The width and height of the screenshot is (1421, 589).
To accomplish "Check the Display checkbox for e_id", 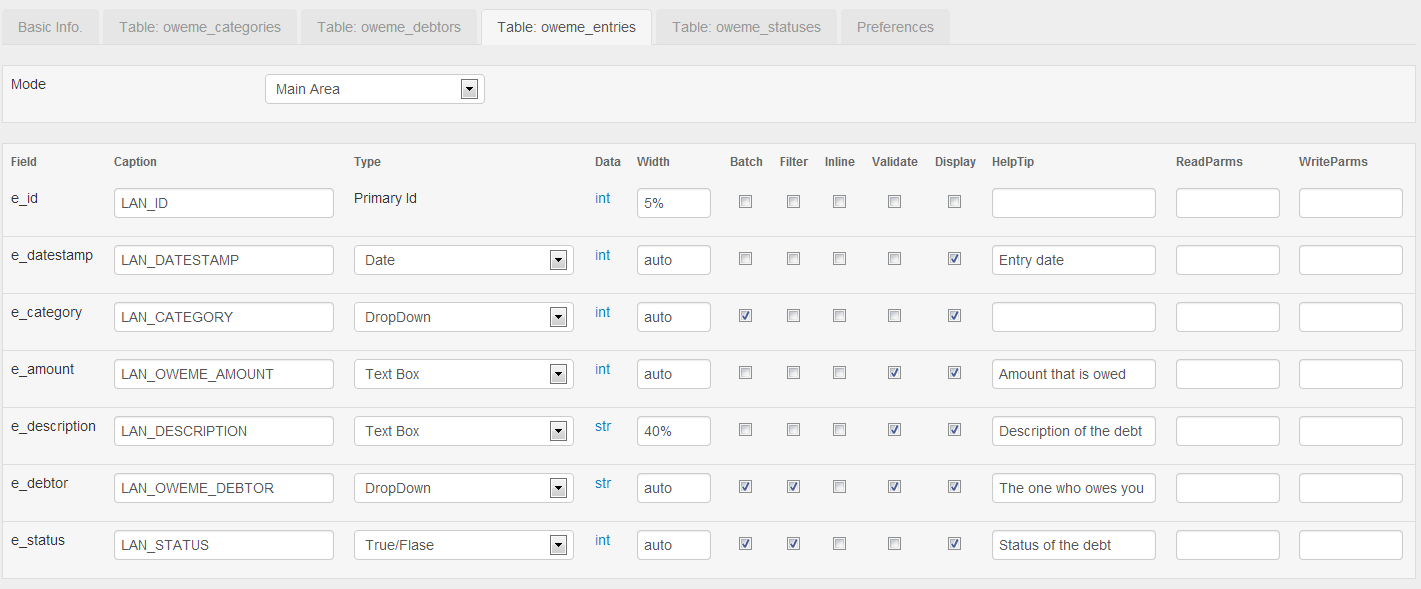I will click(x=955, y=202).
